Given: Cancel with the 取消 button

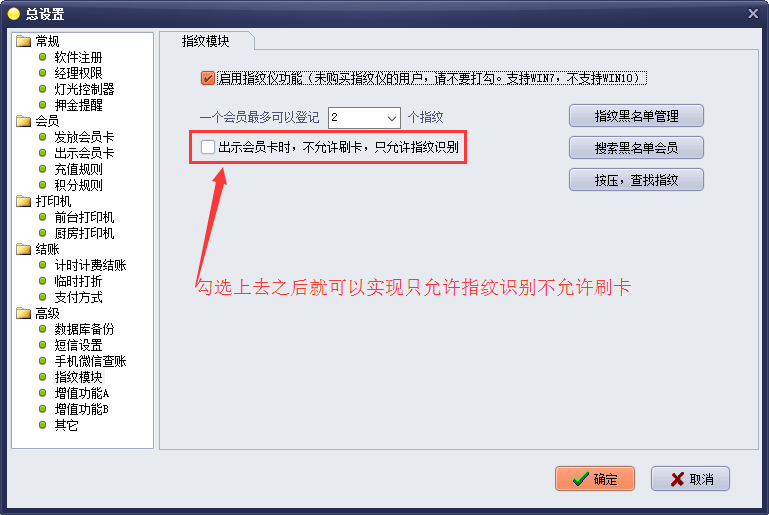Looking at the screenshot, I should pos(690,479).
